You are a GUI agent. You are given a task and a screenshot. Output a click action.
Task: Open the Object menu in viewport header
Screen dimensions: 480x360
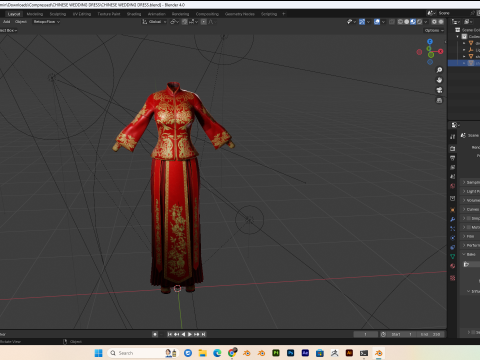click(x=21, y=22)
